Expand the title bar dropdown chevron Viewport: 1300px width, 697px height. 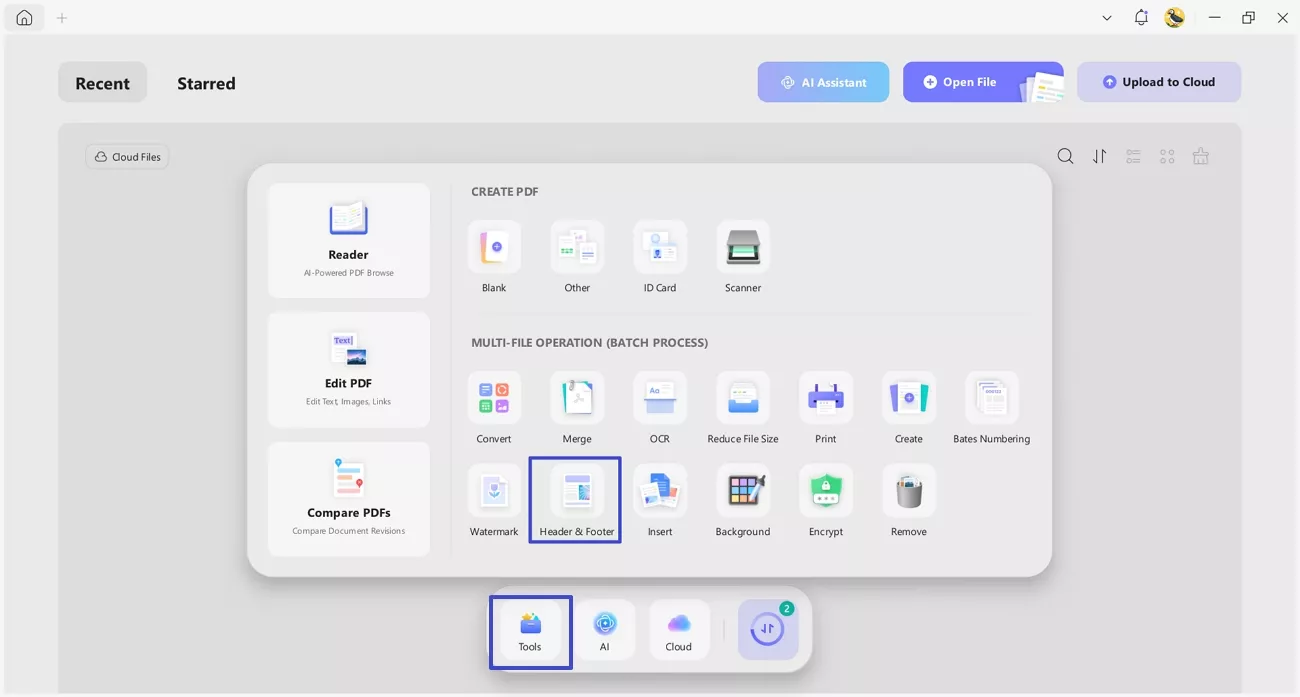click(x=1107, y=18)
